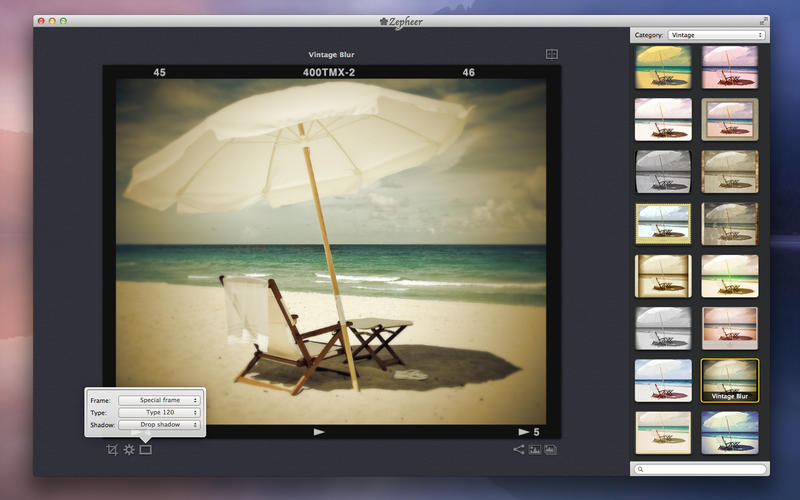Select the yellow stamp-bordered filter thumbnail
The image size is (800, 500).
(663, 223)
